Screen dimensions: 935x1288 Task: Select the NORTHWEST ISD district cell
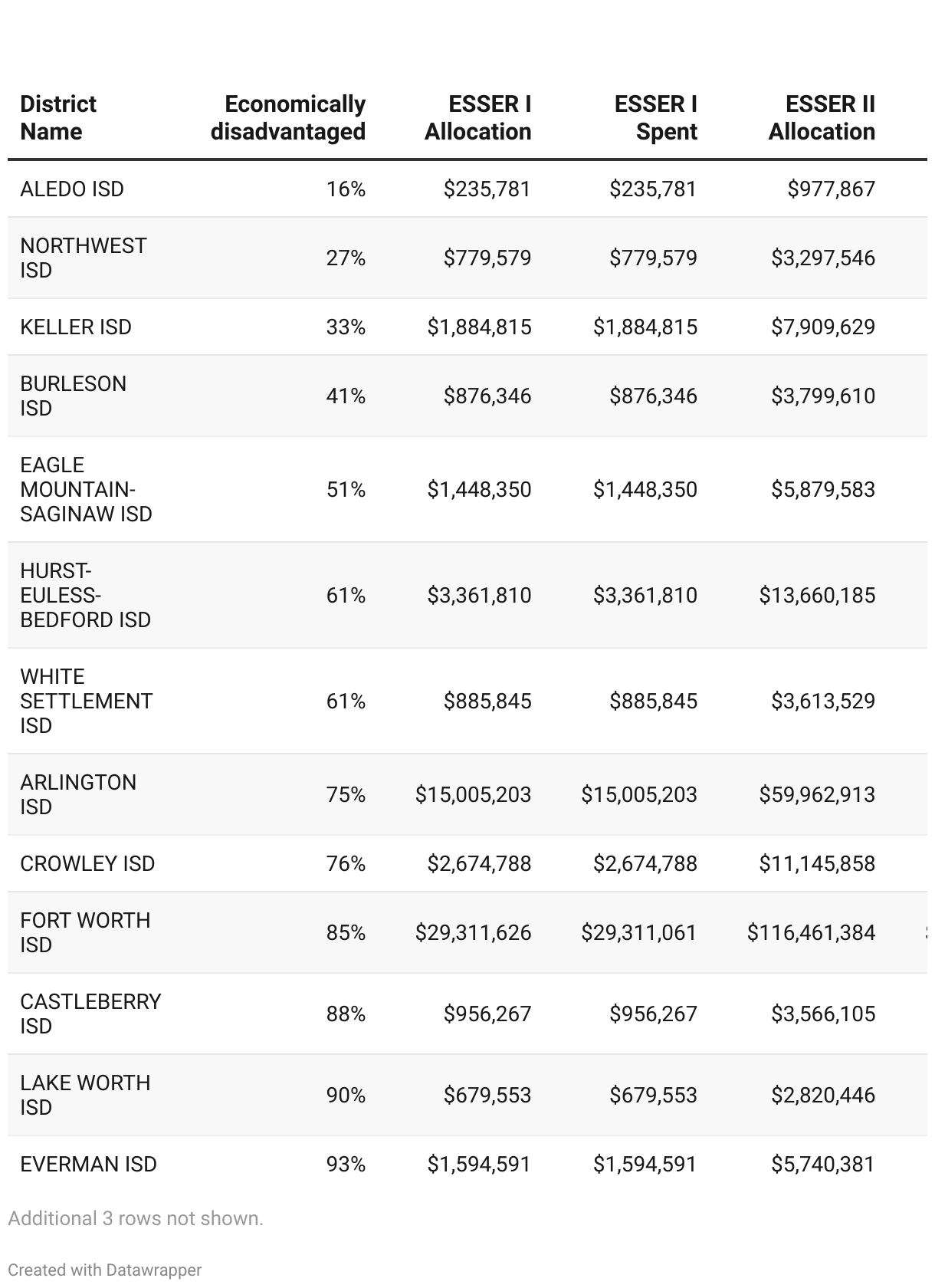coord(83,258)
